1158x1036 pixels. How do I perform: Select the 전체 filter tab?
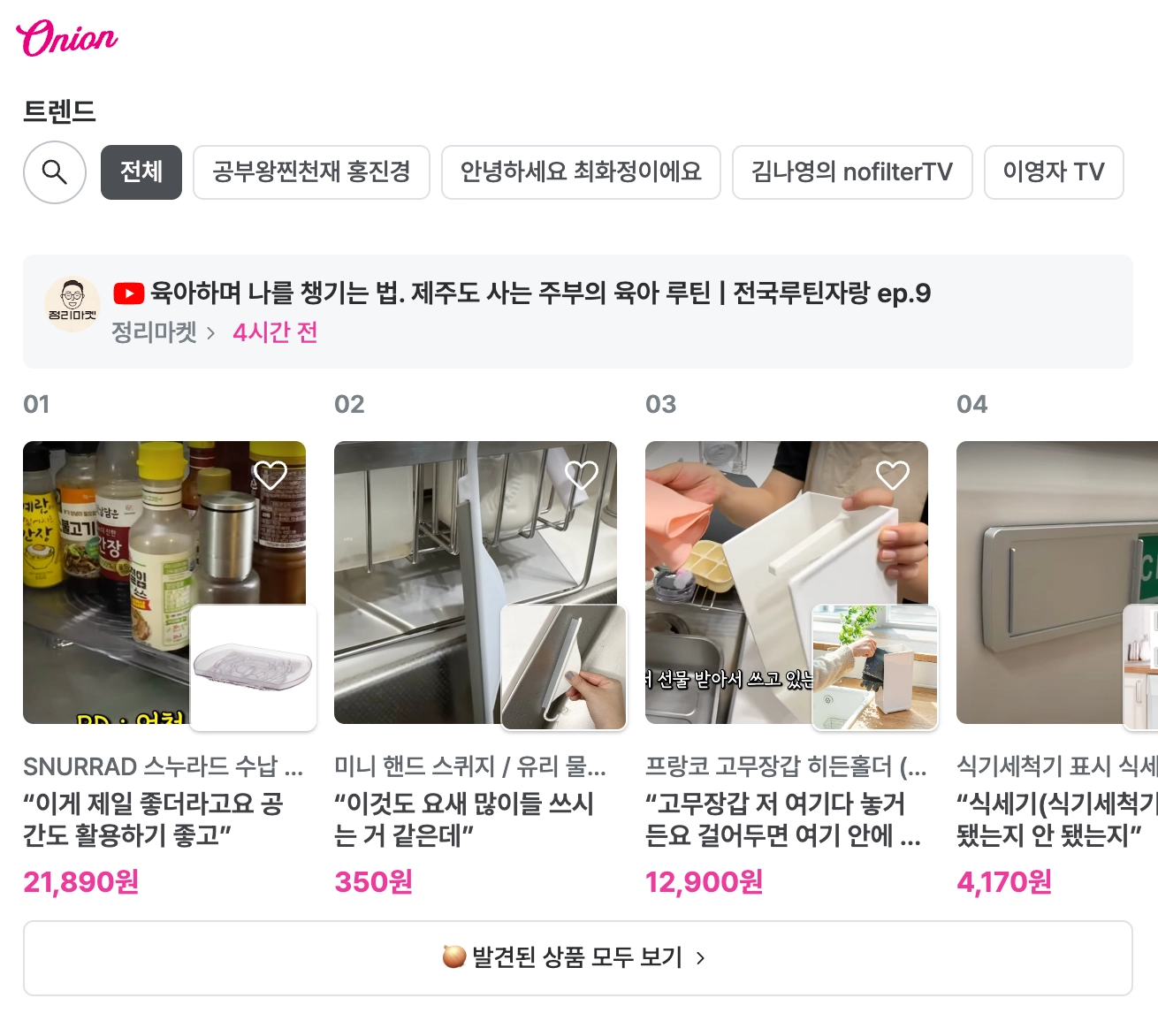(x=141, y=172)
